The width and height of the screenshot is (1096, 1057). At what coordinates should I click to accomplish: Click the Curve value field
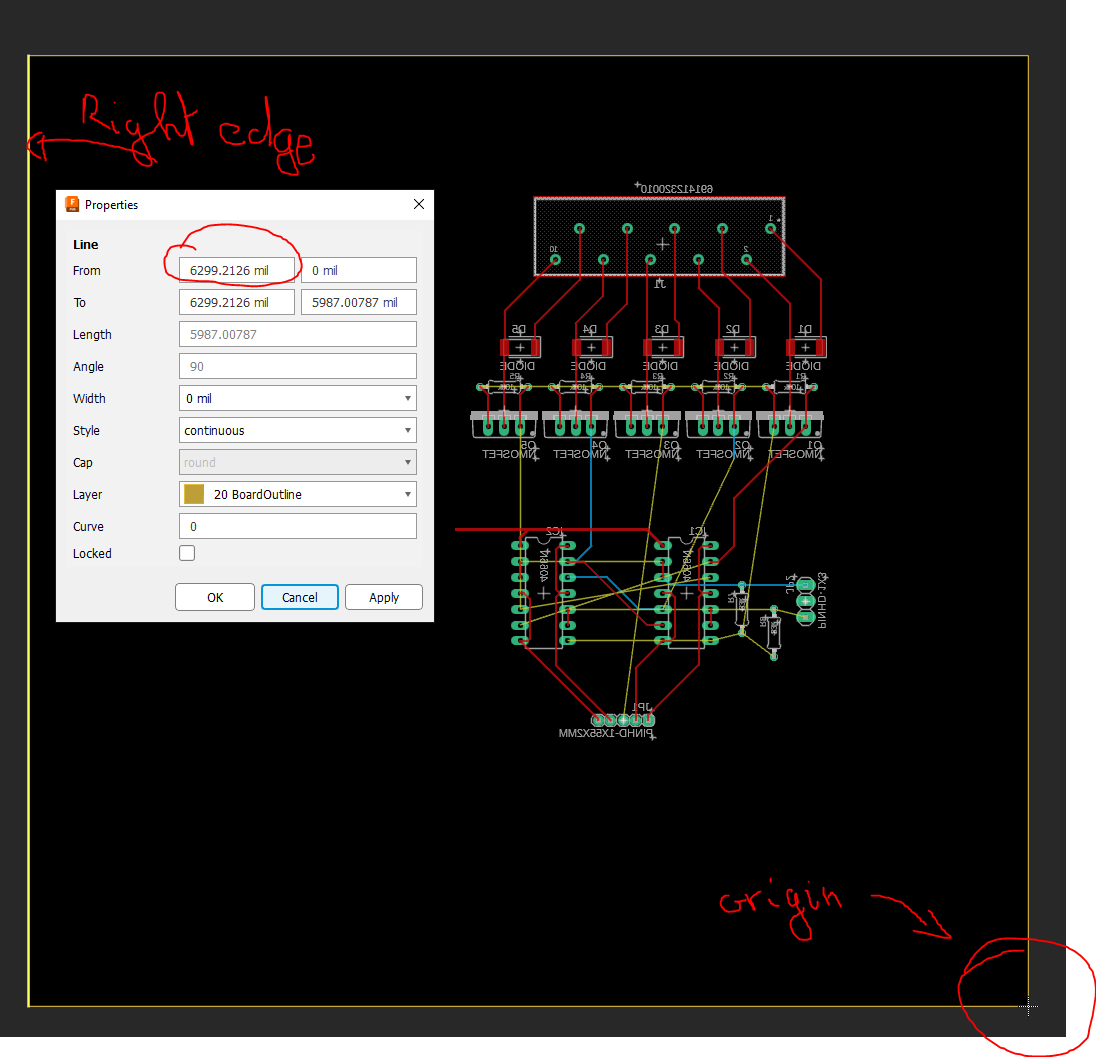tap(297, 526)
